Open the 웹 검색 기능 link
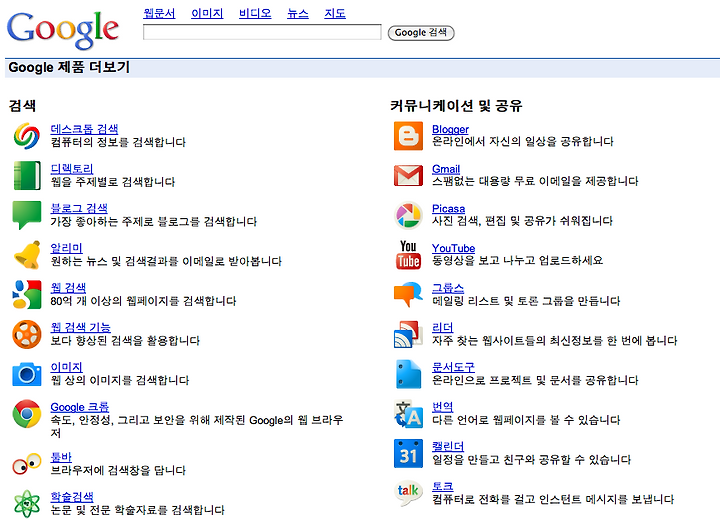This screenshot has height=520, width=720. tap(80, 327)
